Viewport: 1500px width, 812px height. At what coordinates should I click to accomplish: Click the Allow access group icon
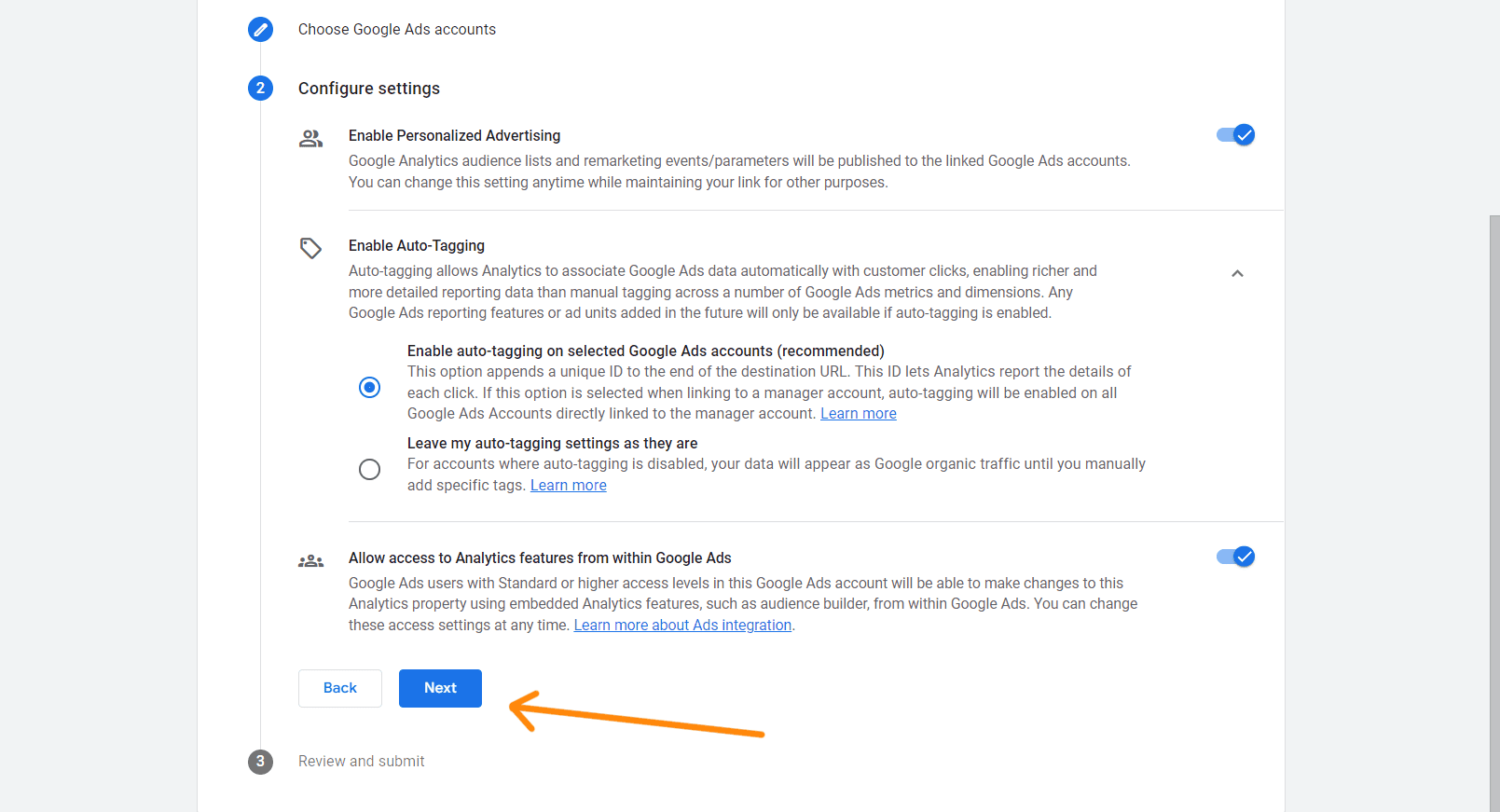(x=310, y=561)
